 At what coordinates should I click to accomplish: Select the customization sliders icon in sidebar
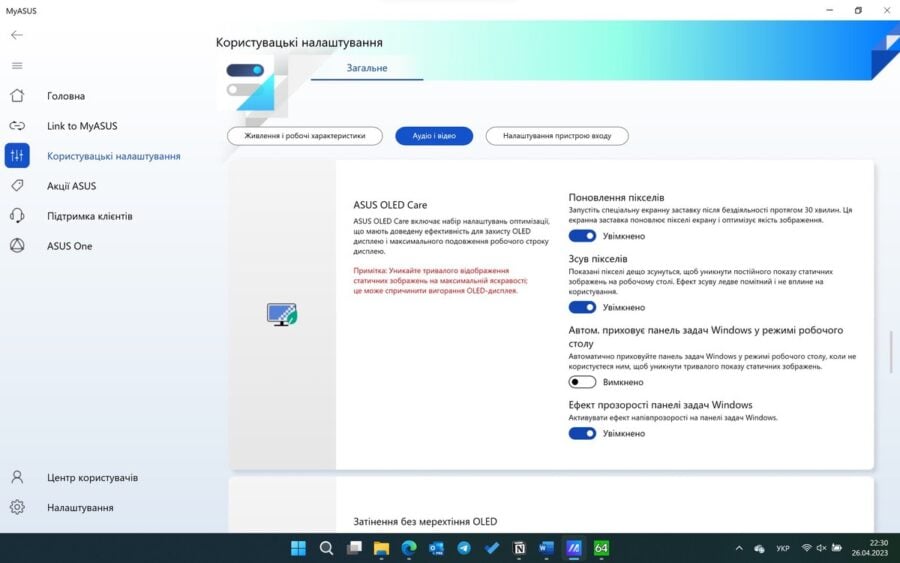17,156
